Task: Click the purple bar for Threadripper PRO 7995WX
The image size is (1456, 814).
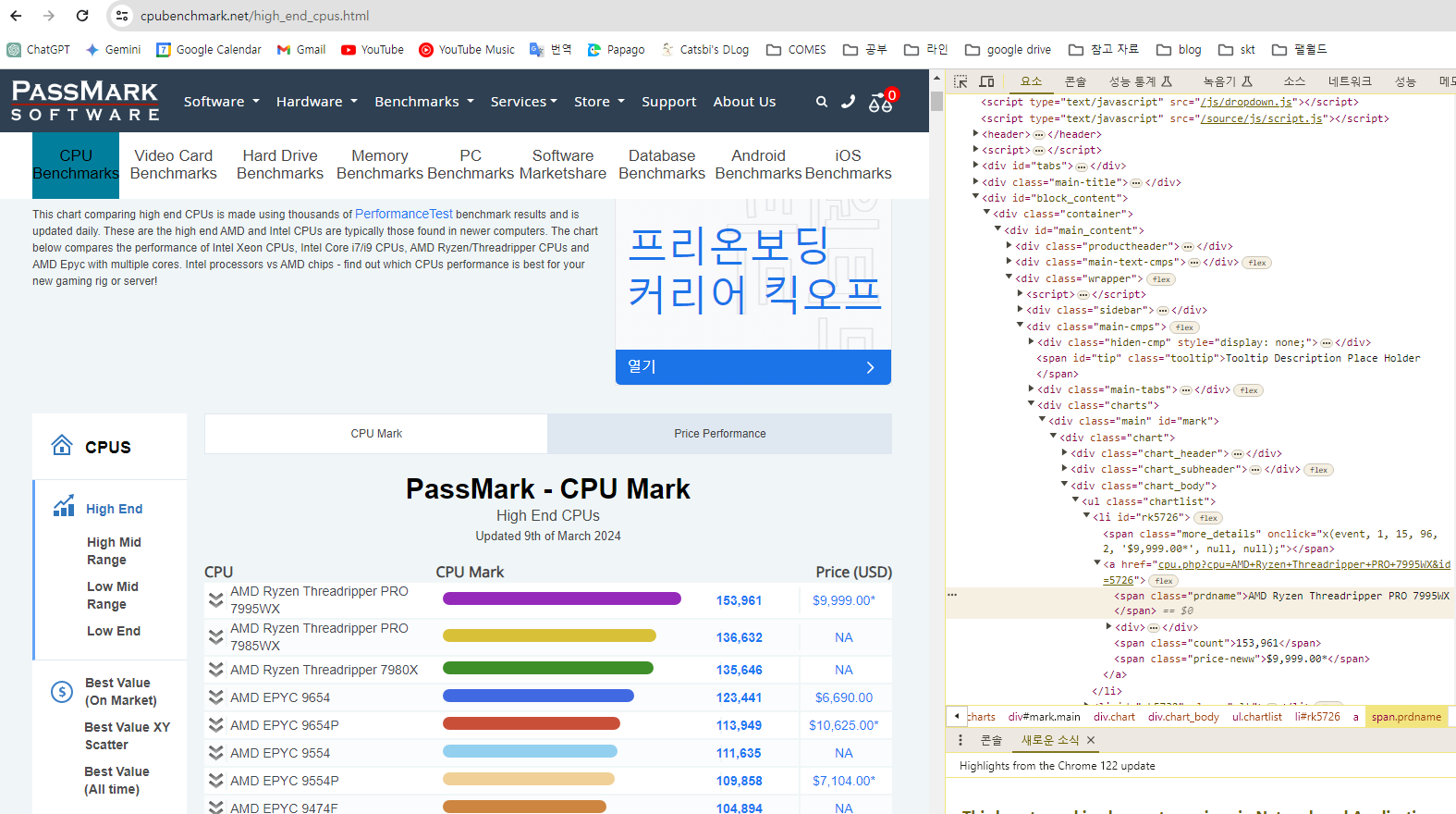Action: coord(562,598)
